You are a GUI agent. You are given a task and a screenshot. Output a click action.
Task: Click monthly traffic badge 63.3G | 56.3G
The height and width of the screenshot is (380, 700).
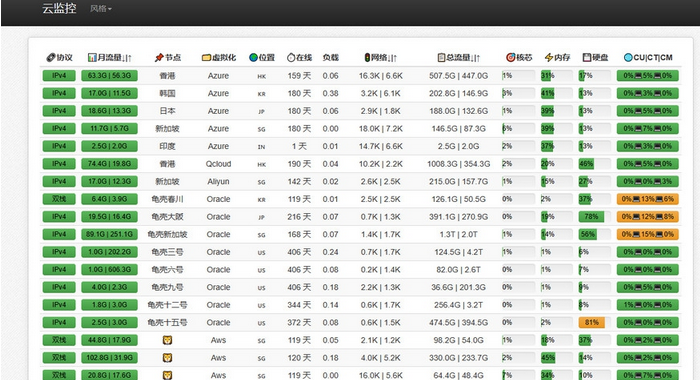pos(109,75)
